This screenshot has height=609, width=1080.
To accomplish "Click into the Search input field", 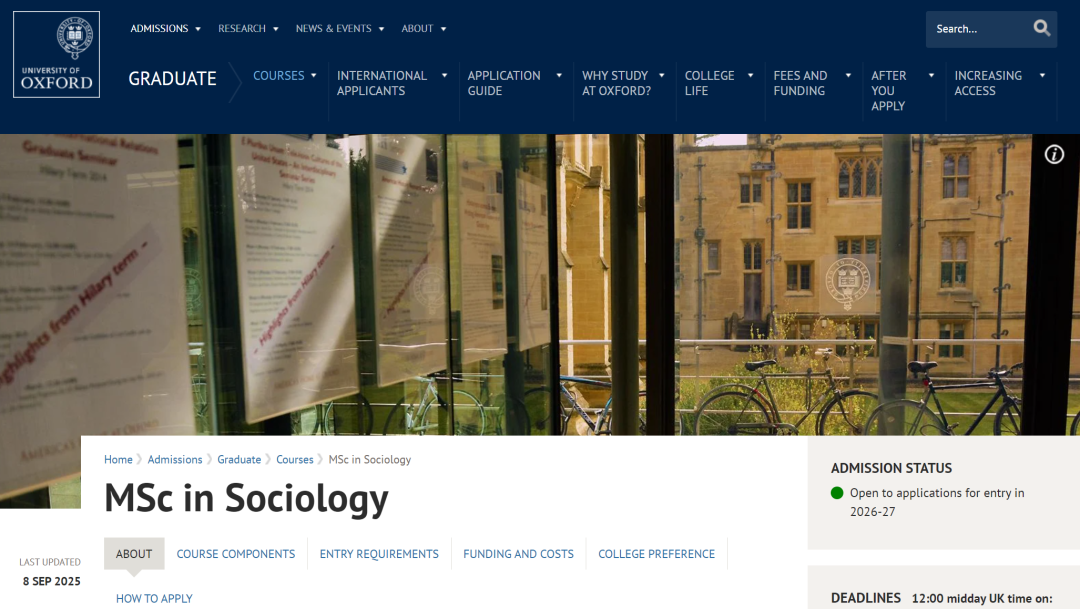I will pos(977,29).
